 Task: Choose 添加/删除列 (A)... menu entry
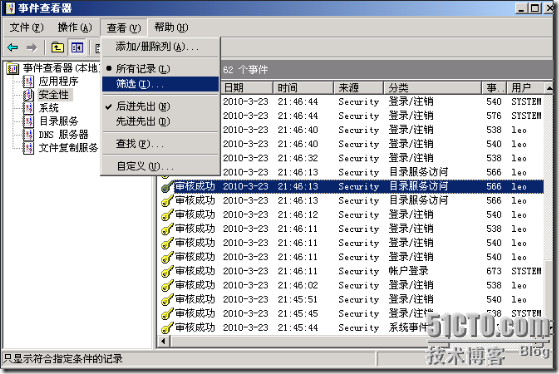coord(160,47)
